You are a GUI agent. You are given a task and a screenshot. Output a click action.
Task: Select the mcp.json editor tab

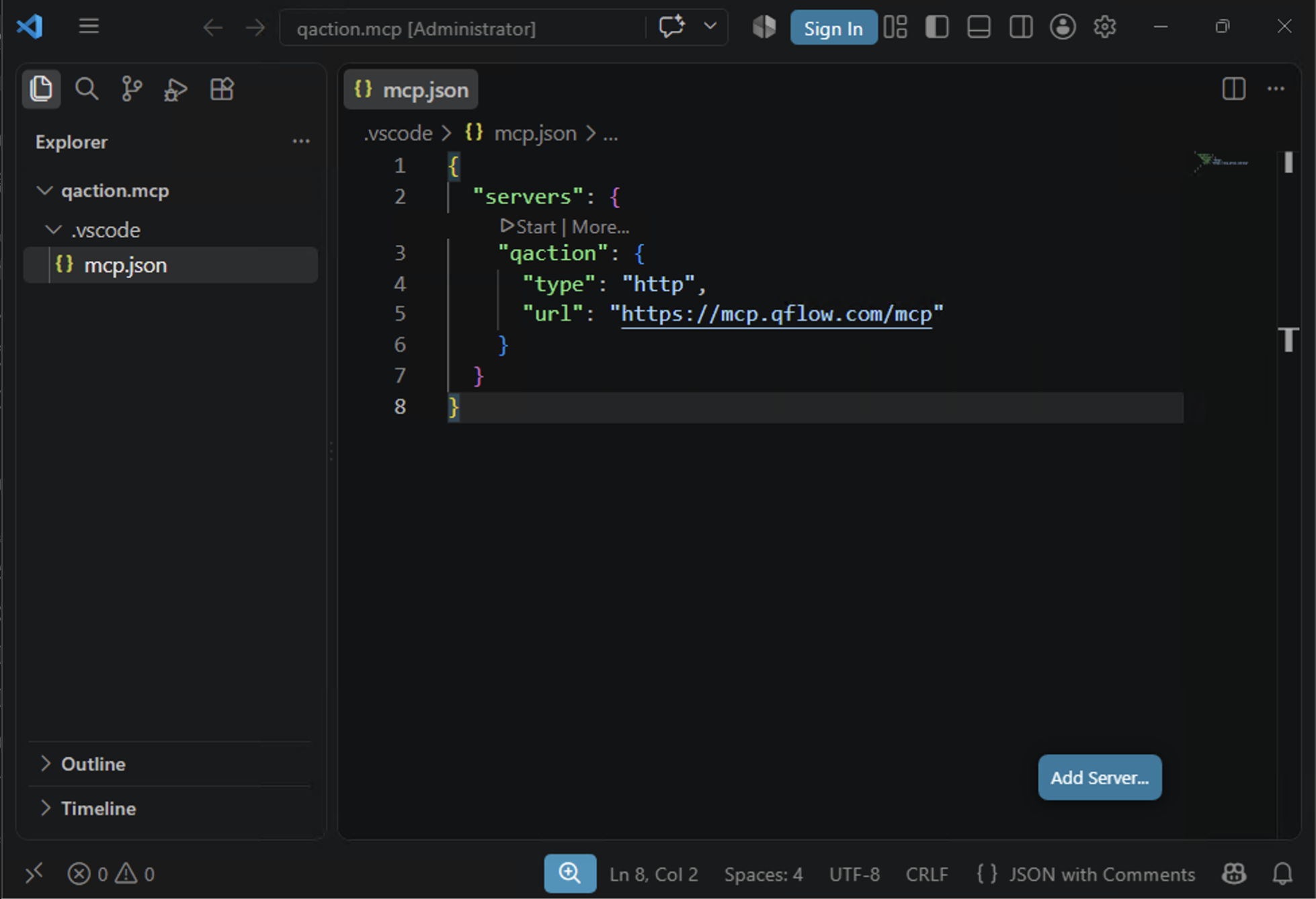click(x=411, y=89)
